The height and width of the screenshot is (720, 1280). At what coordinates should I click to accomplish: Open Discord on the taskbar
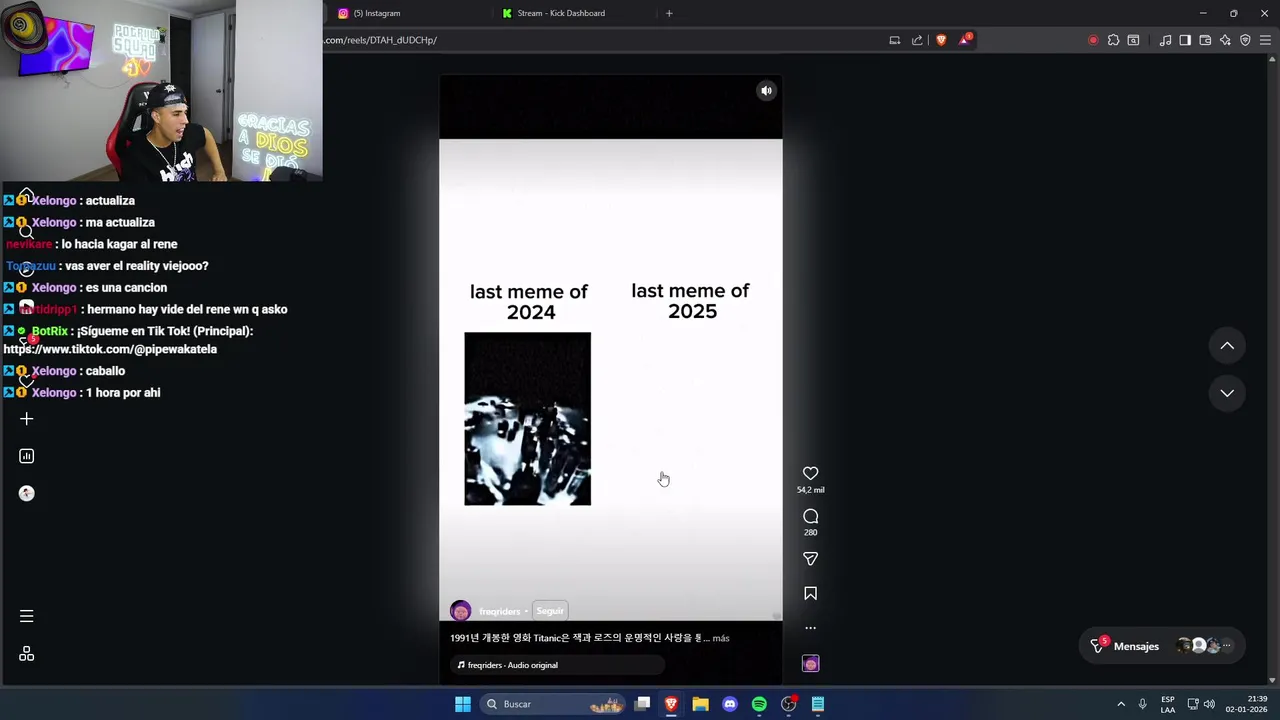(730, 704)
